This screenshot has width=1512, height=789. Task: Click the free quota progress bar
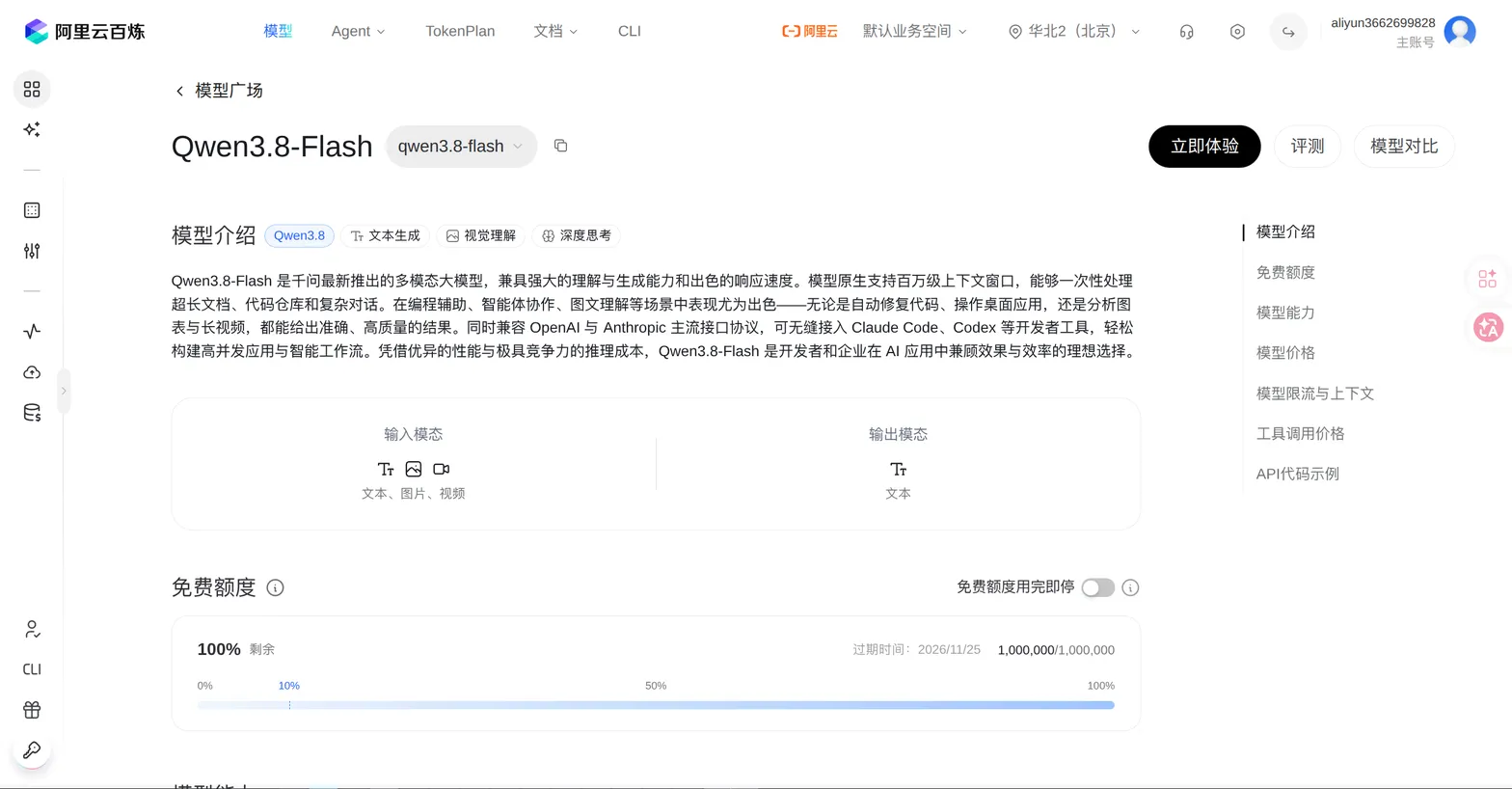pos(656,705)
